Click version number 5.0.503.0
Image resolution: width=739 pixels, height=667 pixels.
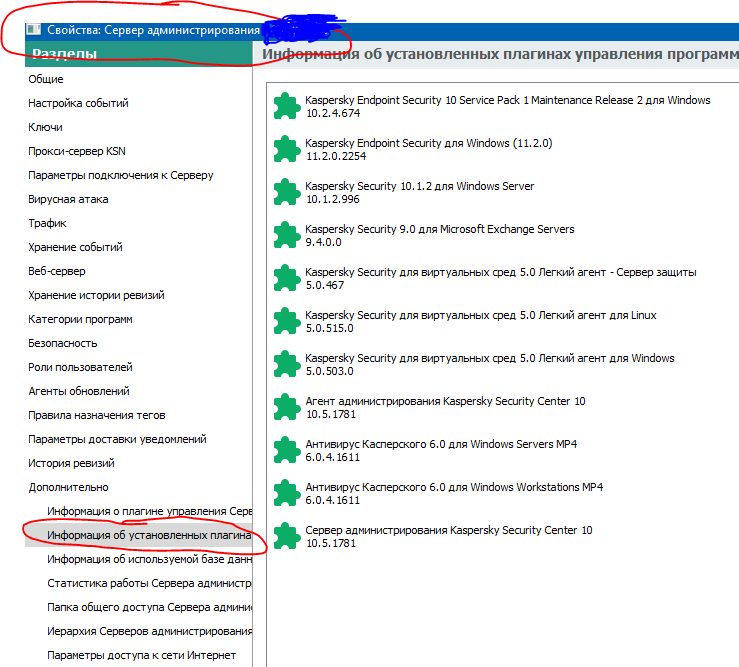(329, 371)
